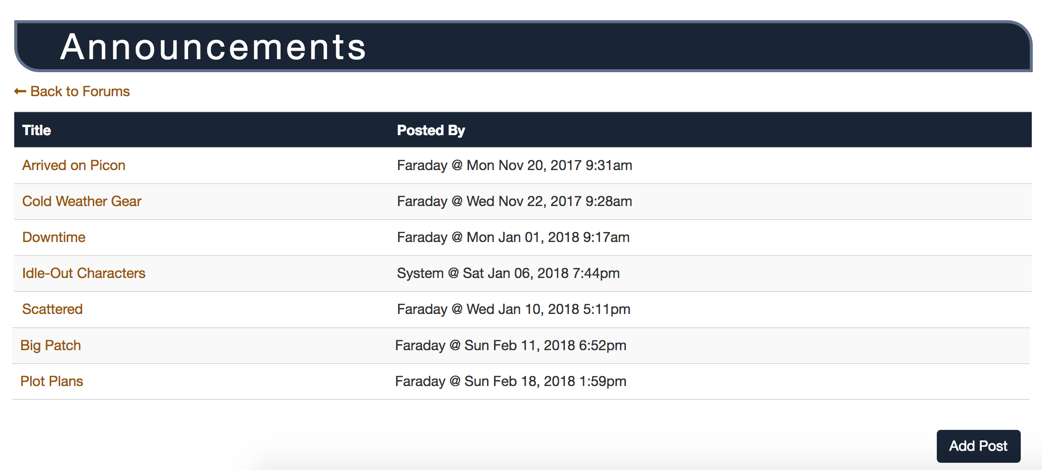This screenshot has height=470, width=1044.
Task: Click the Add Post button
Action: 978,446
